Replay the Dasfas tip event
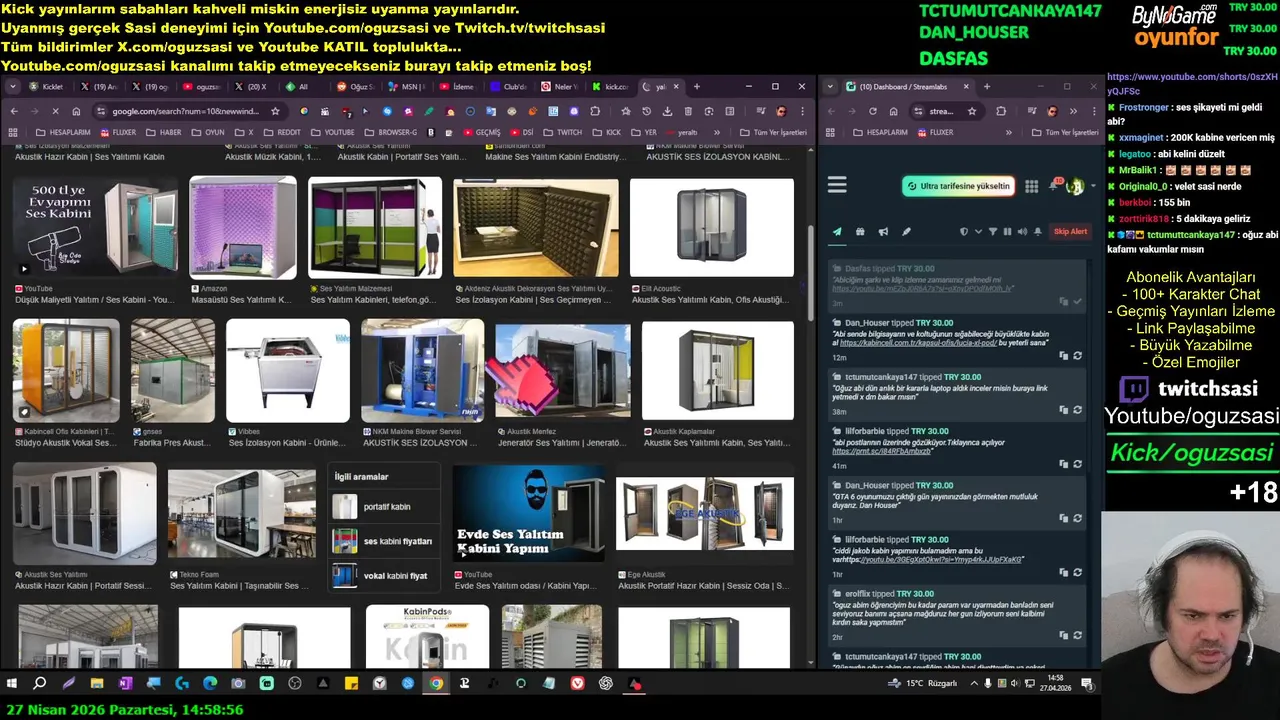1280x720 pixels. [1077, 301]
